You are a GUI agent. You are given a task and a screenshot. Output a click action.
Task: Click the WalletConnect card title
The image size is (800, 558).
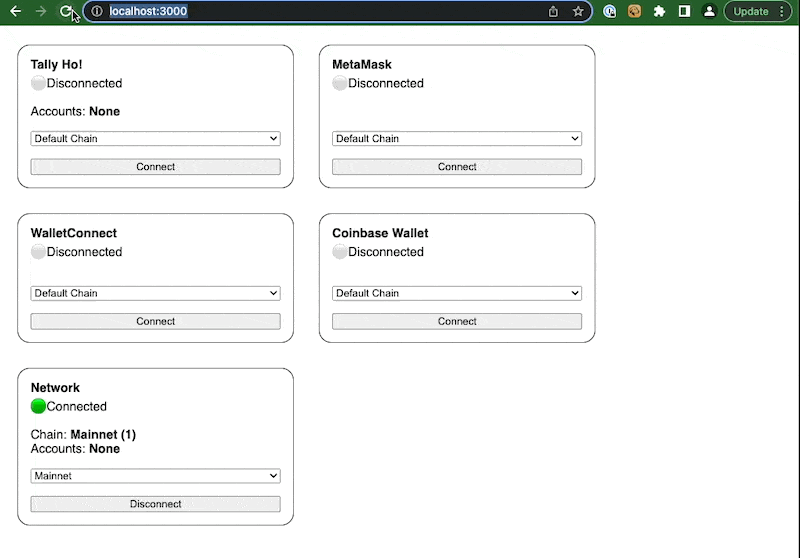click(73, 233)
